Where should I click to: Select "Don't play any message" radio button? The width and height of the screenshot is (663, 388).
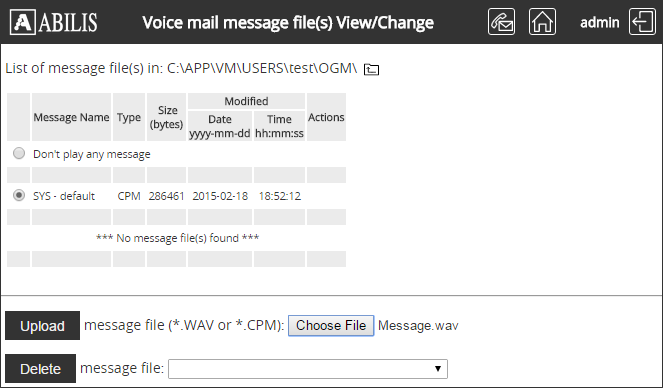[x=19, y=153]
